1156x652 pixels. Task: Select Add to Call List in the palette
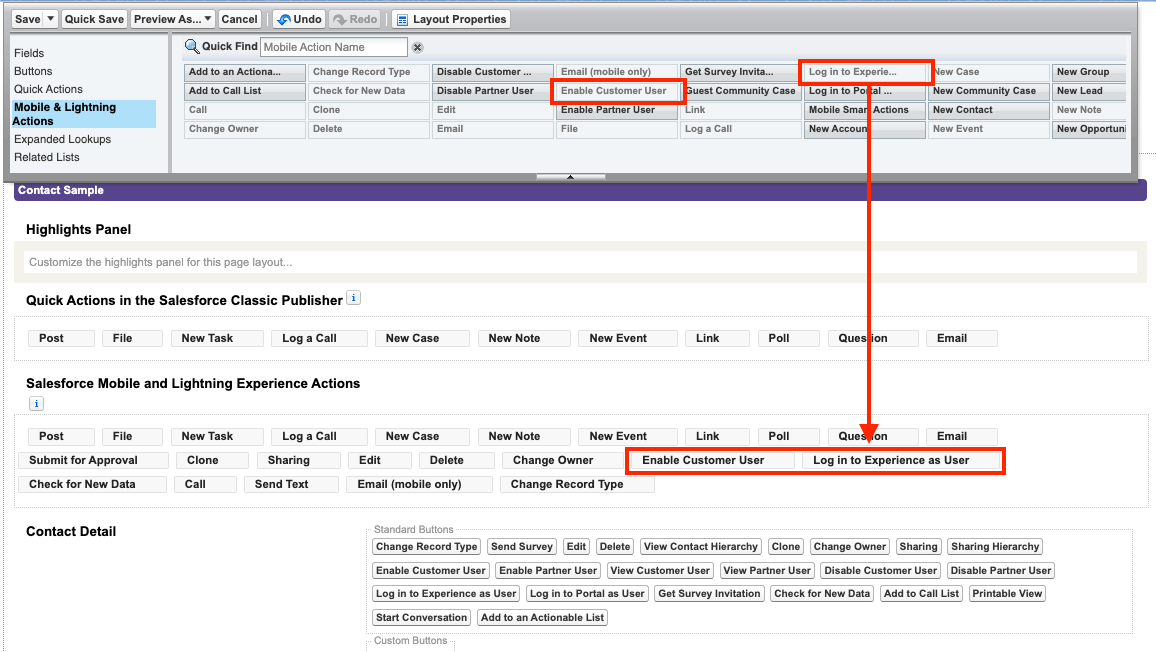[245, 91]
